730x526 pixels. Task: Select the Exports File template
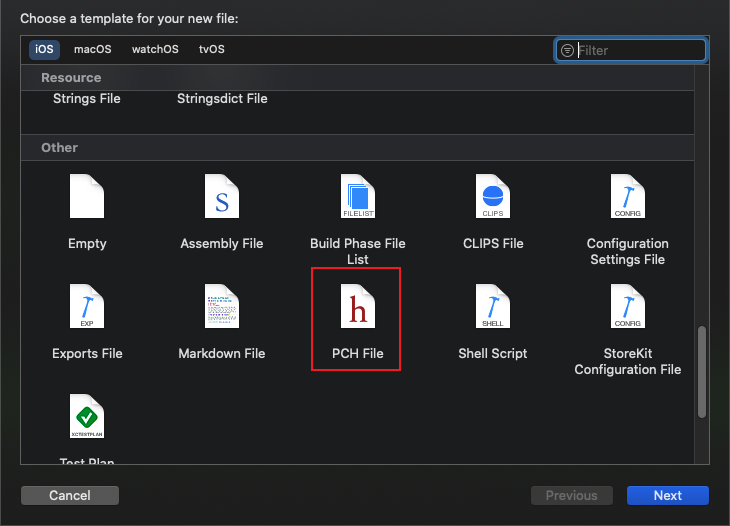click(87, 308)
